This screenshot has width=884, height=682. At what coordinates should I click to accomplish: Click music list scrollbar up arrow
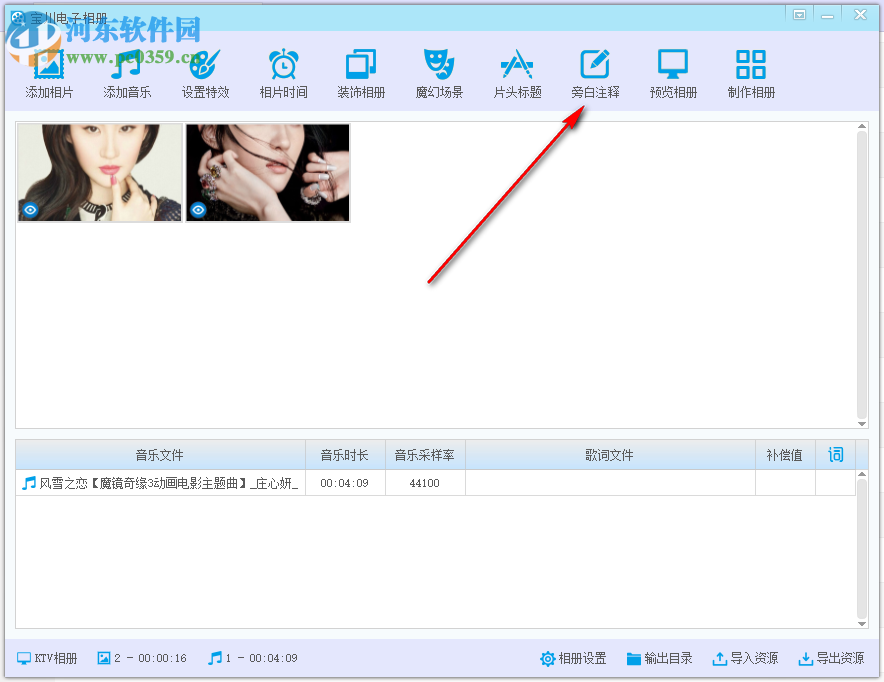pos(862,475)
